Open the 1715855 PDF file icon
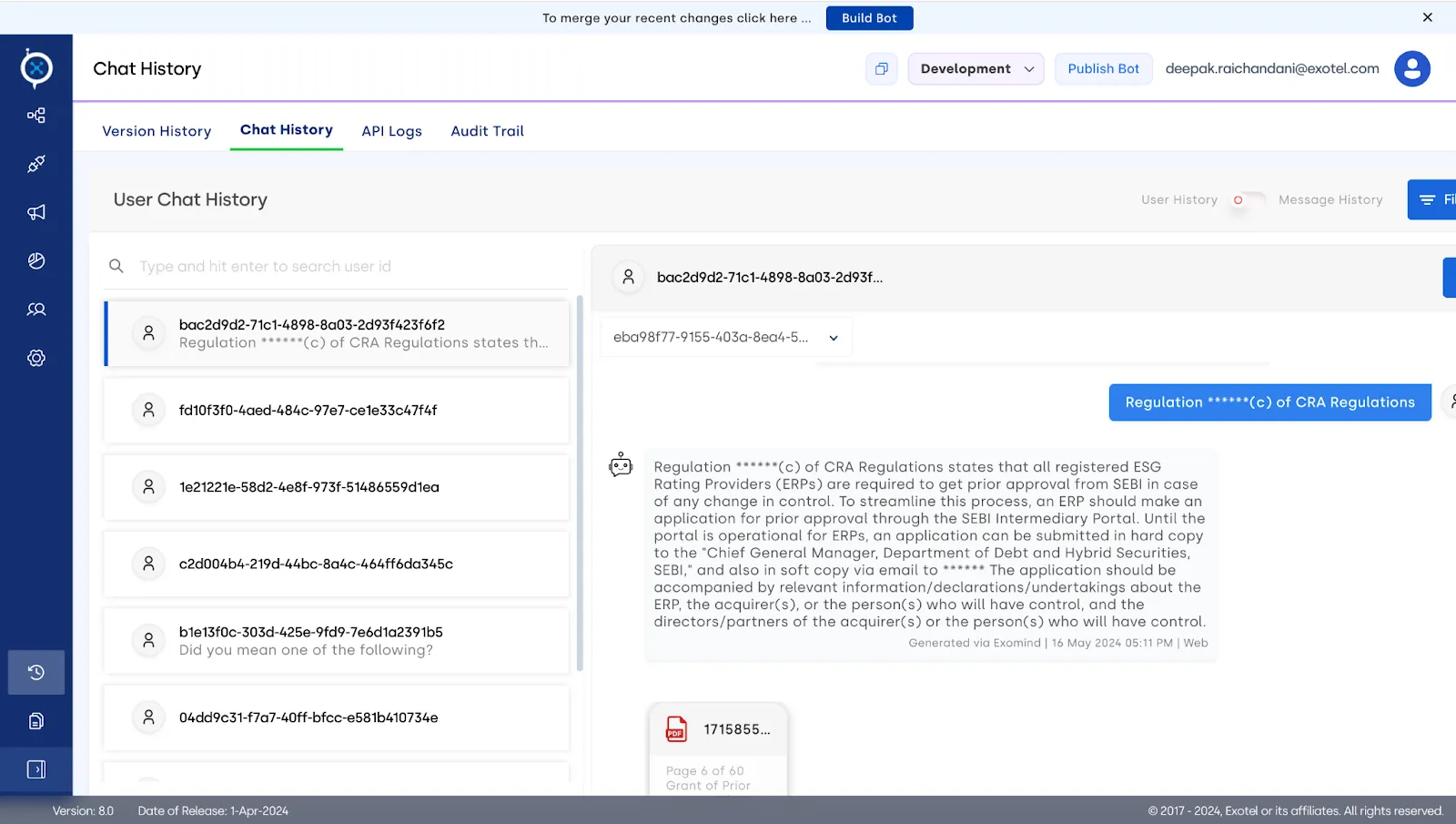Viewport: 1456px width, 824px height. [676, 729]
